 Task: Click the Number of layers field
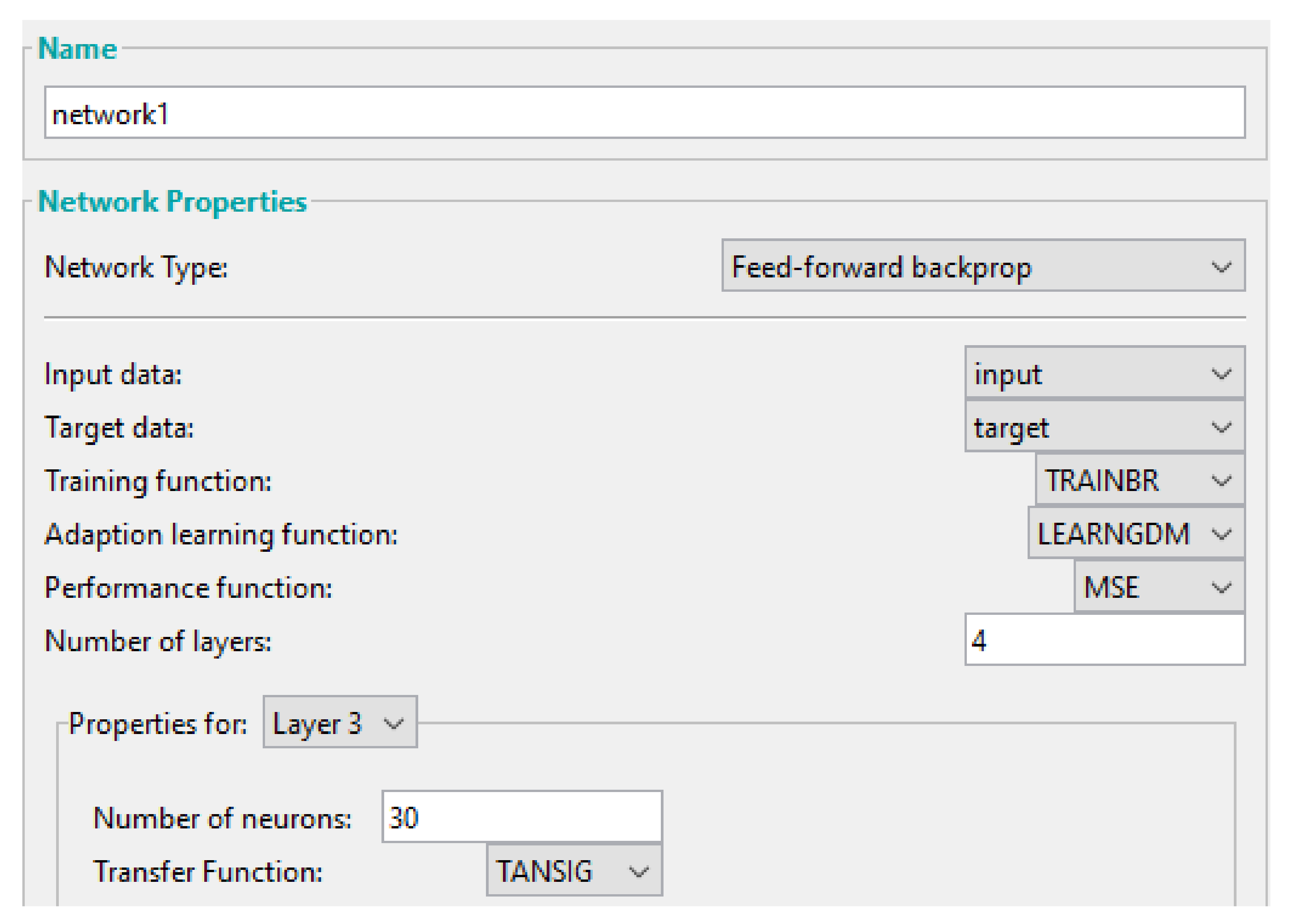pyautogui.click(x=1104, y=640)
